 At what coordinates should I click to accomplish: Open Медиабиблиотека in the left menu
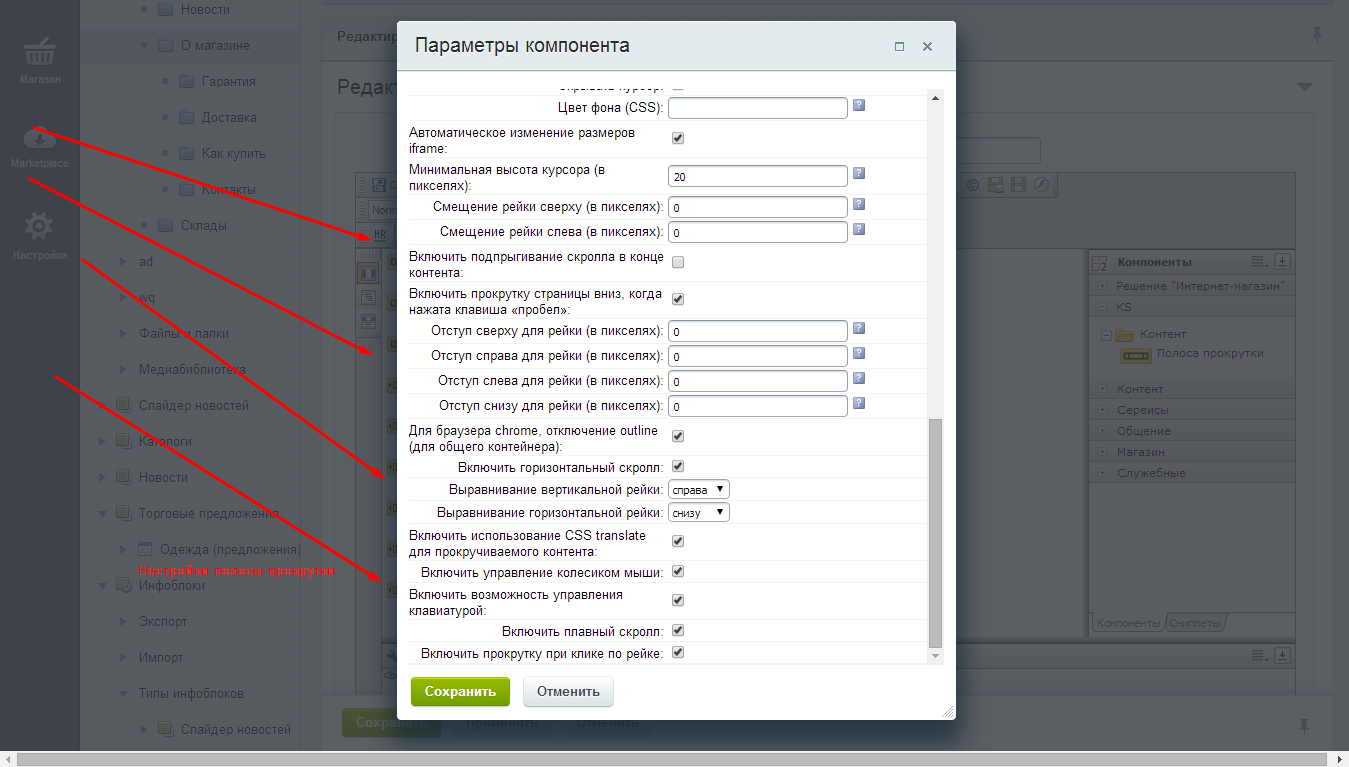[x=192, y=369]
